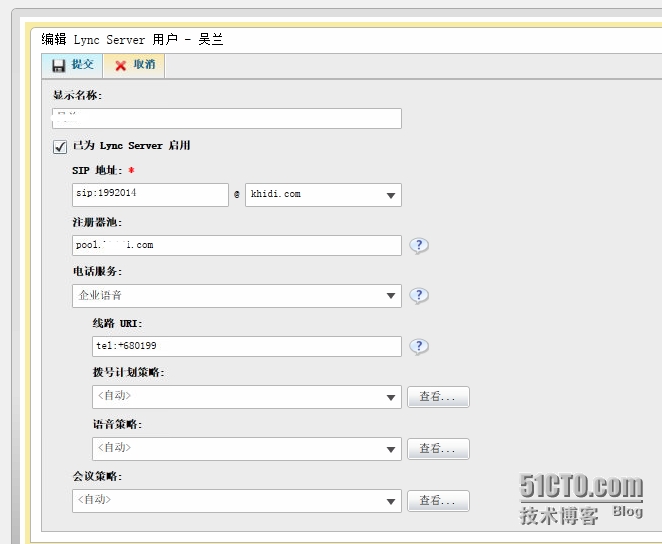
Task: Open the 电话服务 企业语音 dropdown
Action: 236,296
